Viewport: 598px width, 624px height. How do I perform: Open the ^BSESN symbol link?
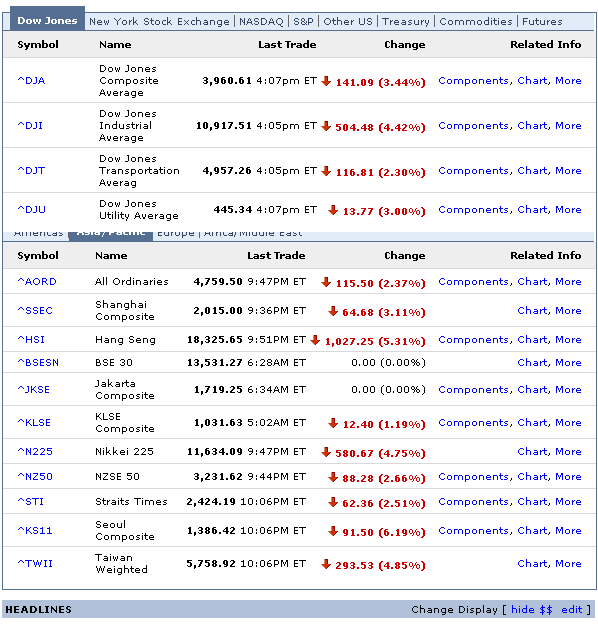click(x=38, y=363)
